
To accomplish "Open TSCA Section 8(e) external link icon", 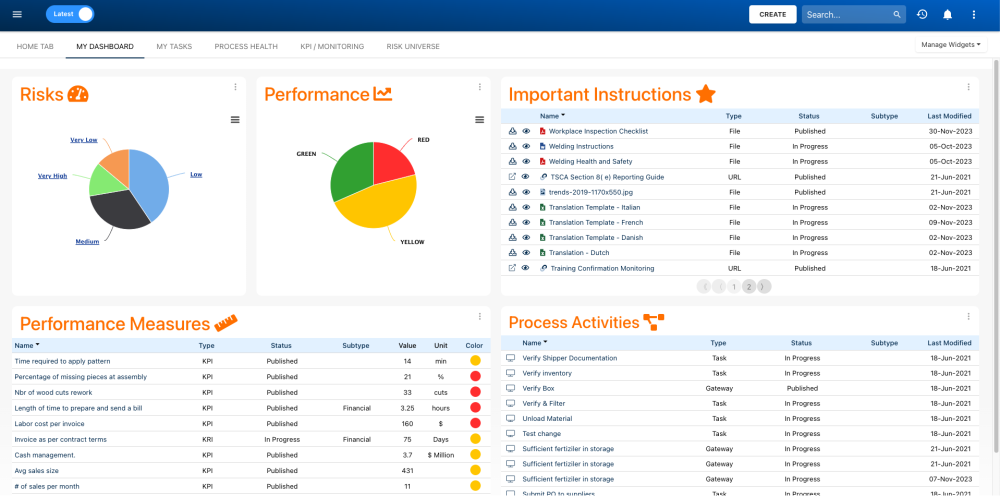I will coord(512,177).
